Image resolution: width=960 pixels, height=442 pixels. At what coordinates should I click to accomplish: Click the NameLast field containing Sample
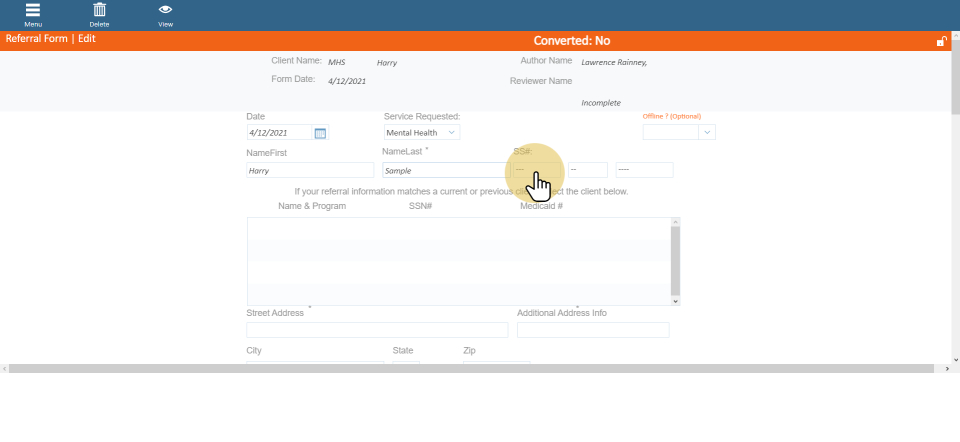point(444,171)
